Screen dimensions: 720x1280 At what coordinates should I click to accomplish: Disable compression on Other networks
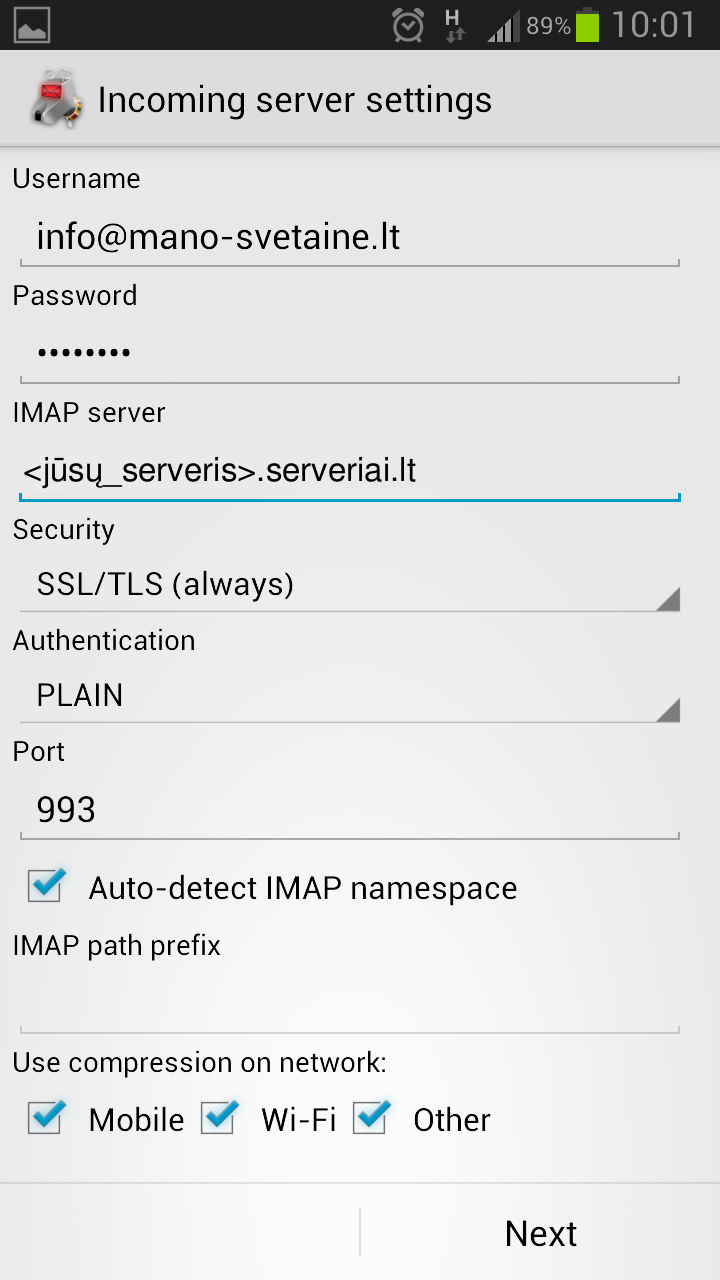371,1118
